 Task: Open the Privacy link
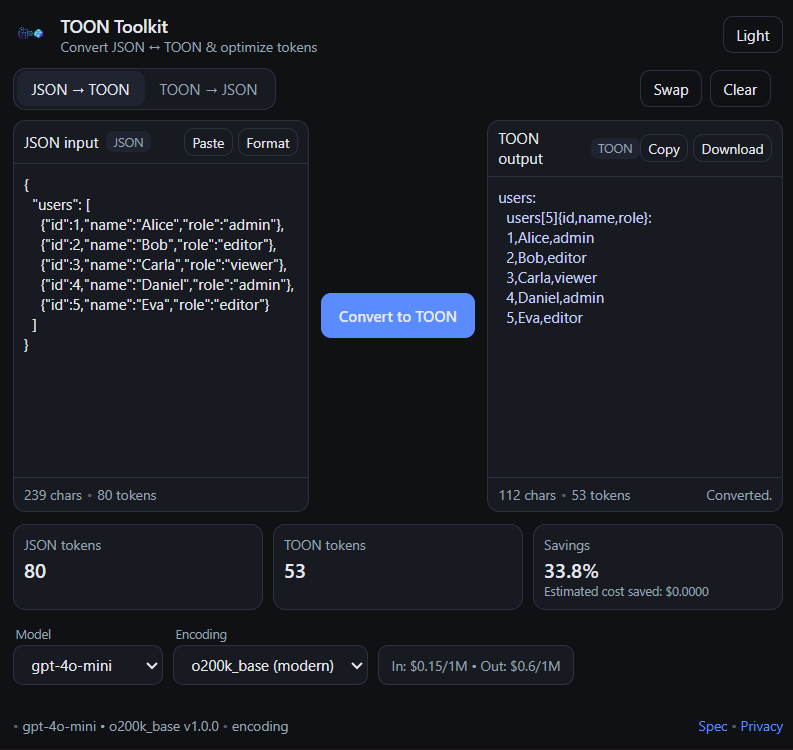[x=761, y=726]
